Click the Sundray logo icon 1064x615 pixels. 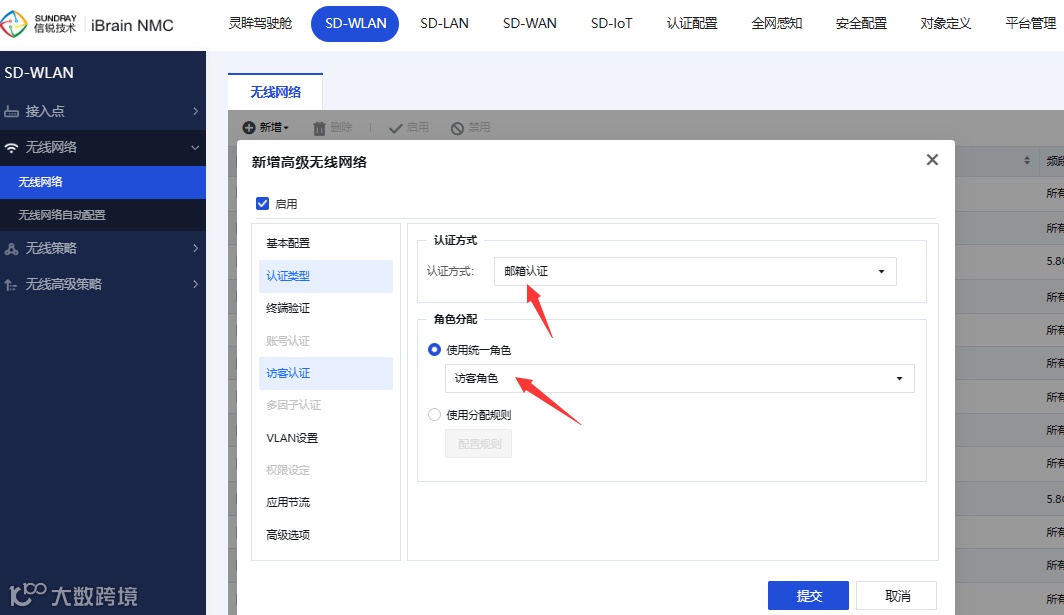pos(14,24)
